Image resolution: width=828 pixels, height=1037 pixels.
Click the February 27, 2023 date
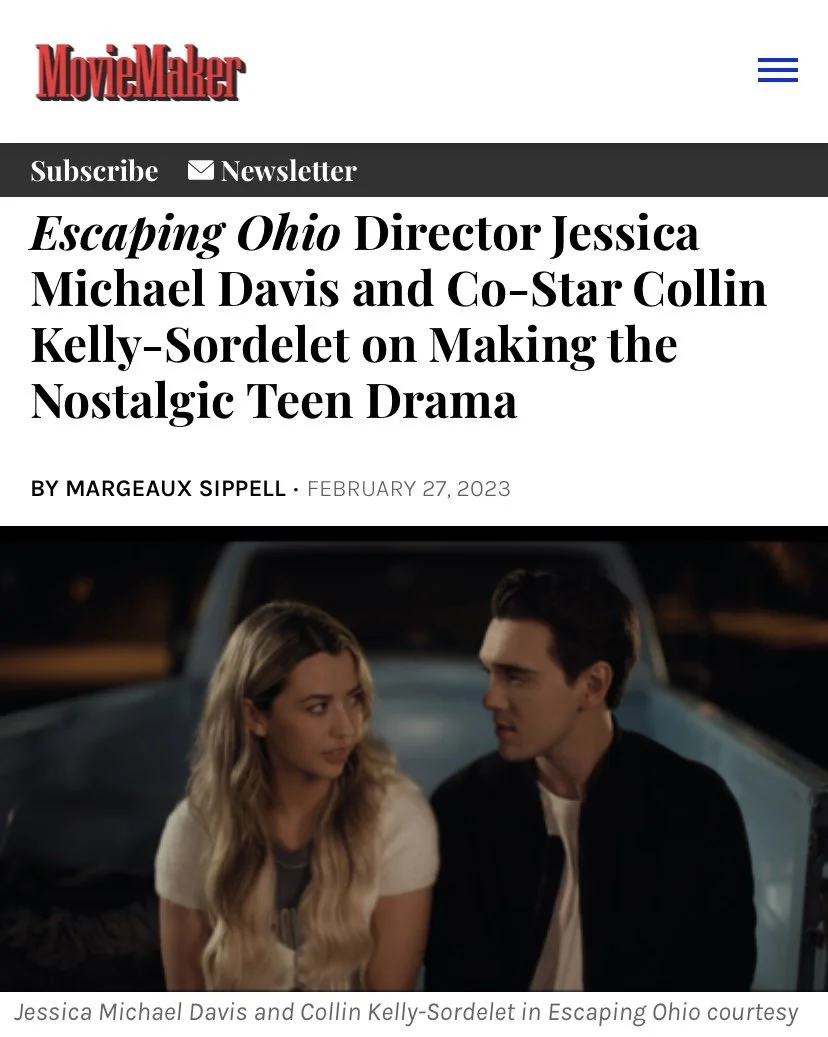(x=409, y=489)
